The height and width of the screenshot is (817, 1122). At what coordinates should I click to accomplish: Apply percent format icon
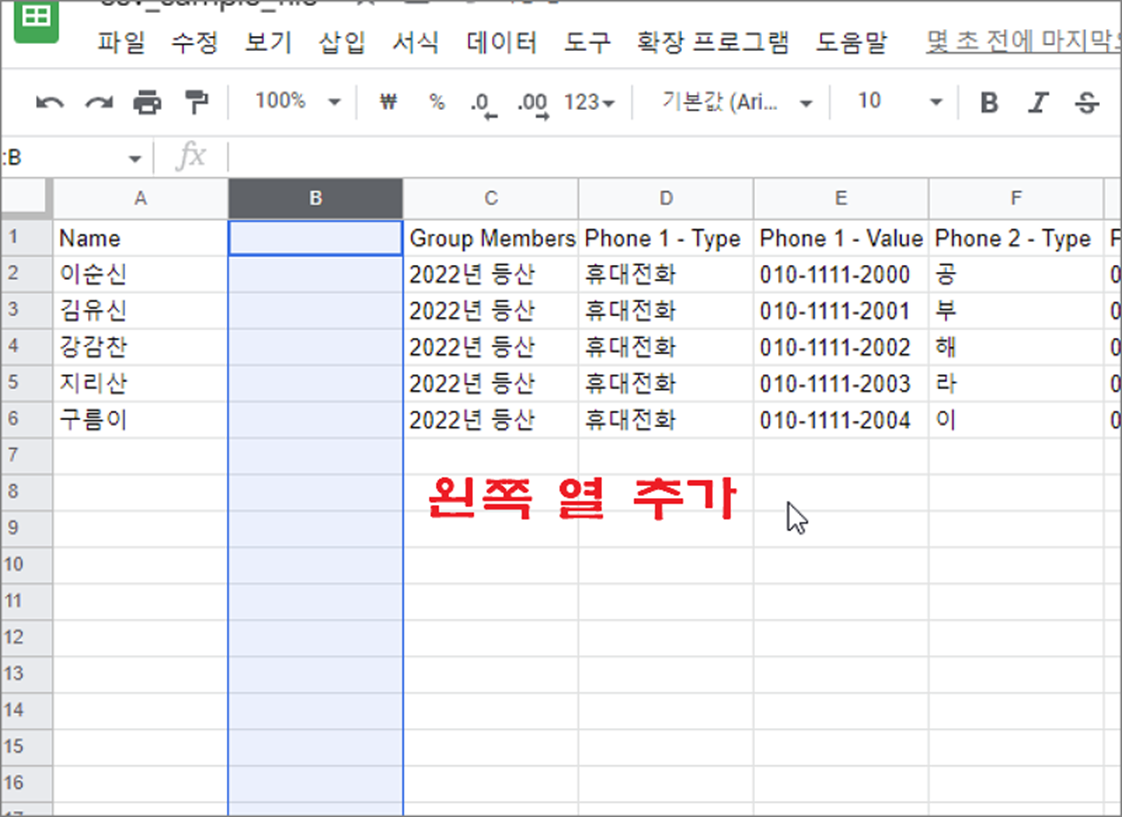click(436, 102)
